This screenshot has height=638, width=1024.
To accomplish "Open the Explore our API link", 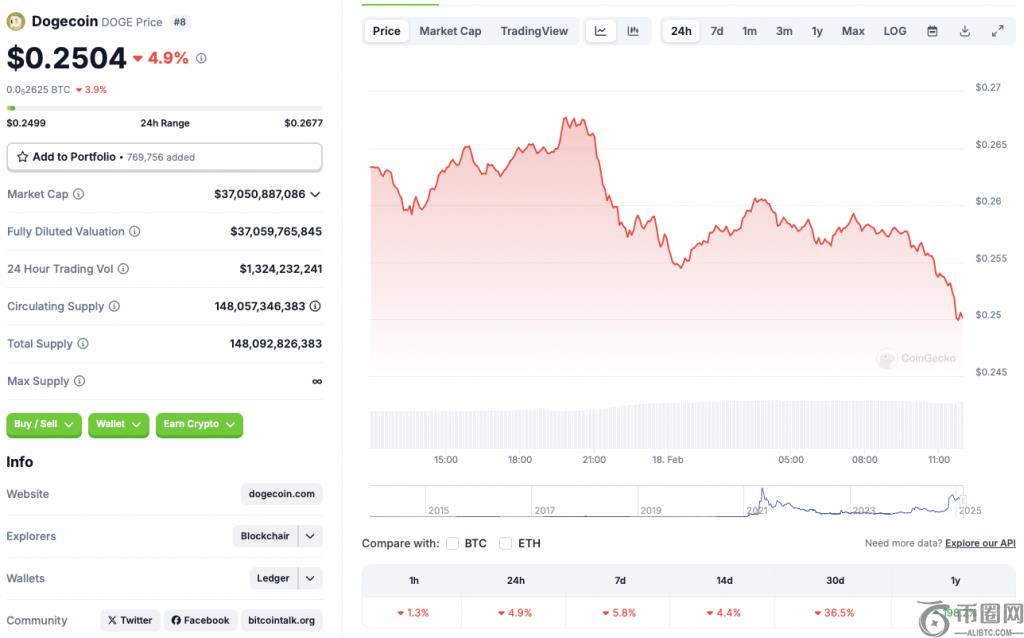I will pyautogui.click(x=980, y=543).
